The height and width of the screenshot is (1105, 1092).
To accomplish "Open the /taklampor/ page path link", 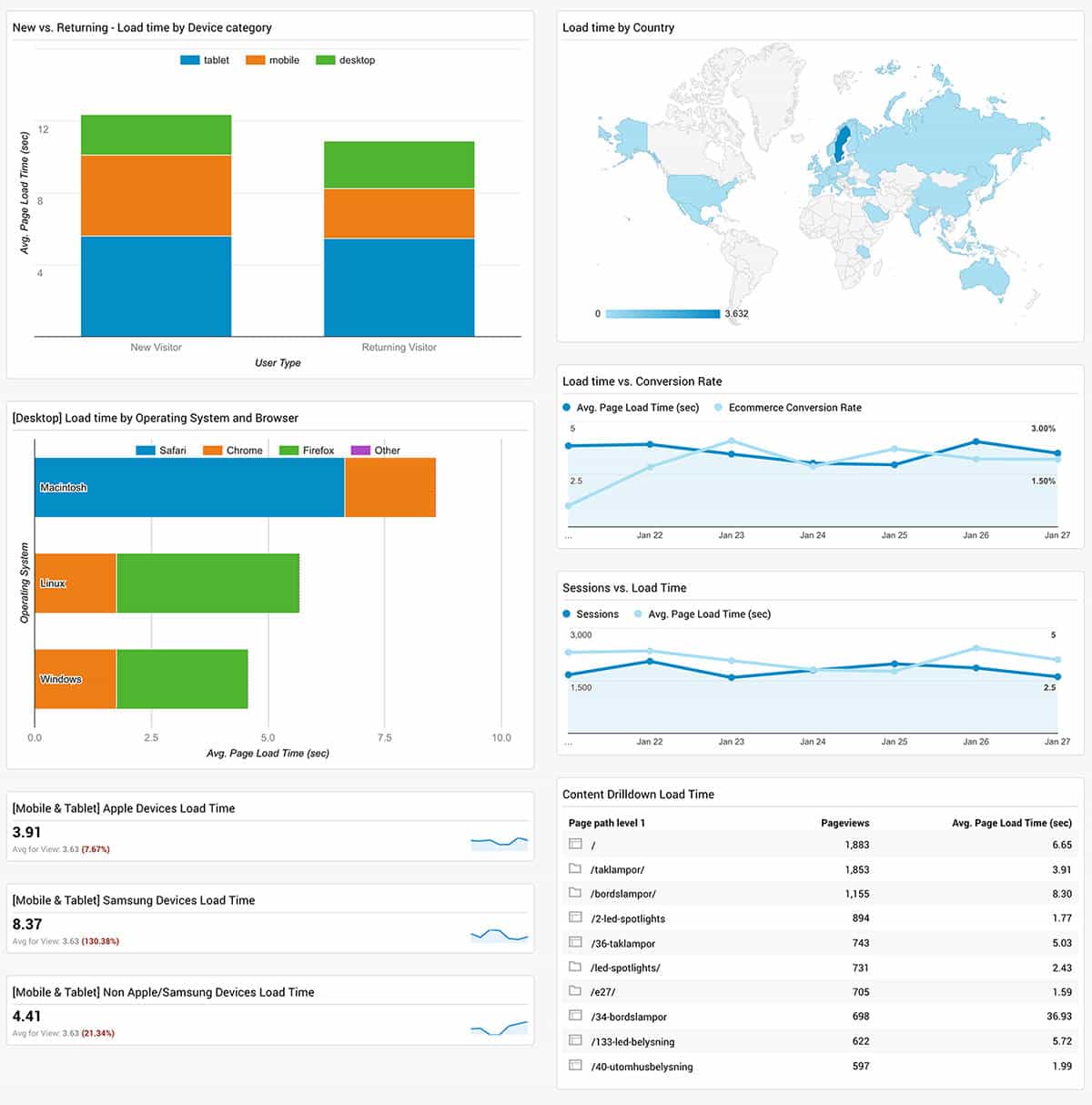I will point(617,869).
